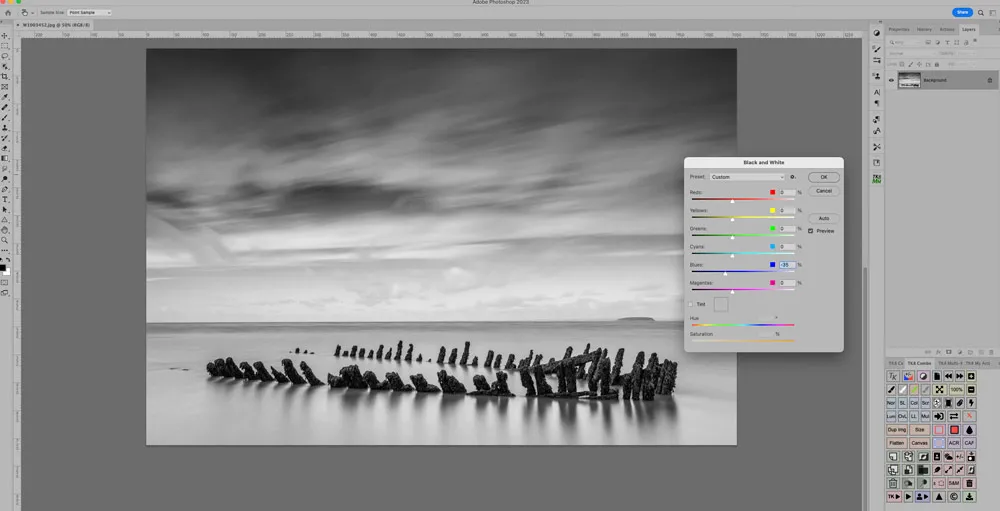Click the TK8 copyright symbol button
The width and height of the screenshot is (1000, 511).
[953, 496]
